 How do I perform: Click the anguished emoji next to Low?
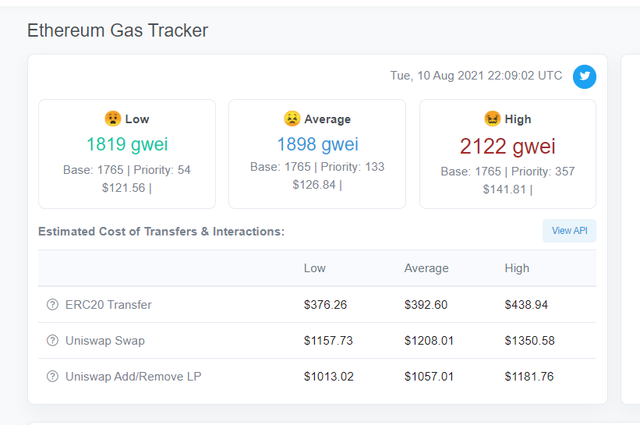point(113,119)
